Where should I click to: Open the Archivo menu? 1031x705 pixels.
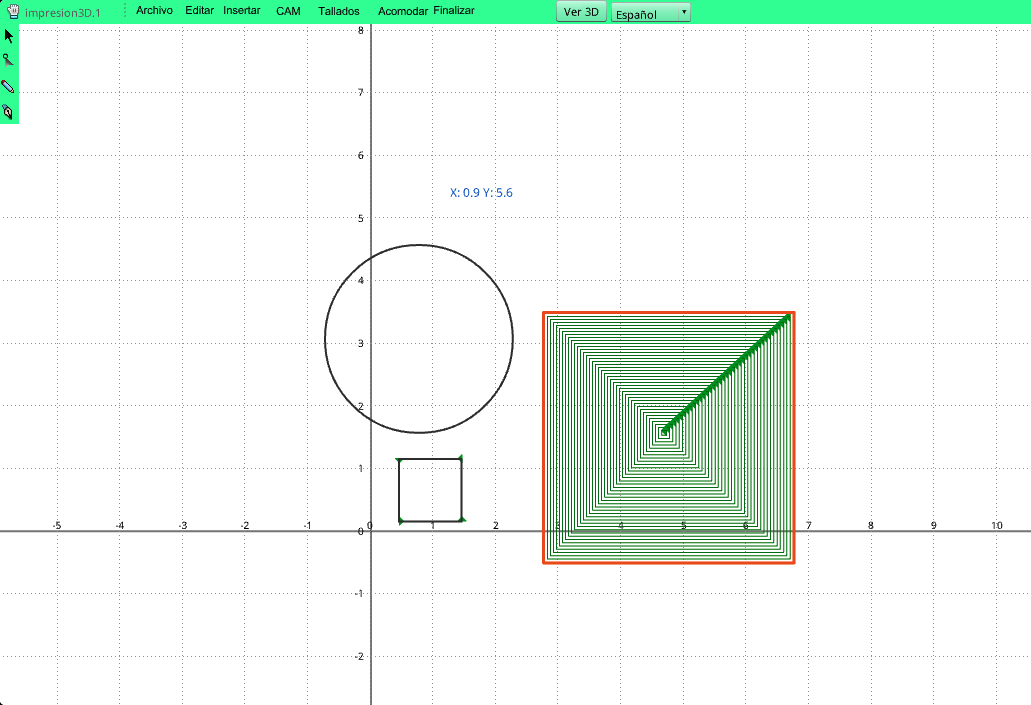(154, 10)
